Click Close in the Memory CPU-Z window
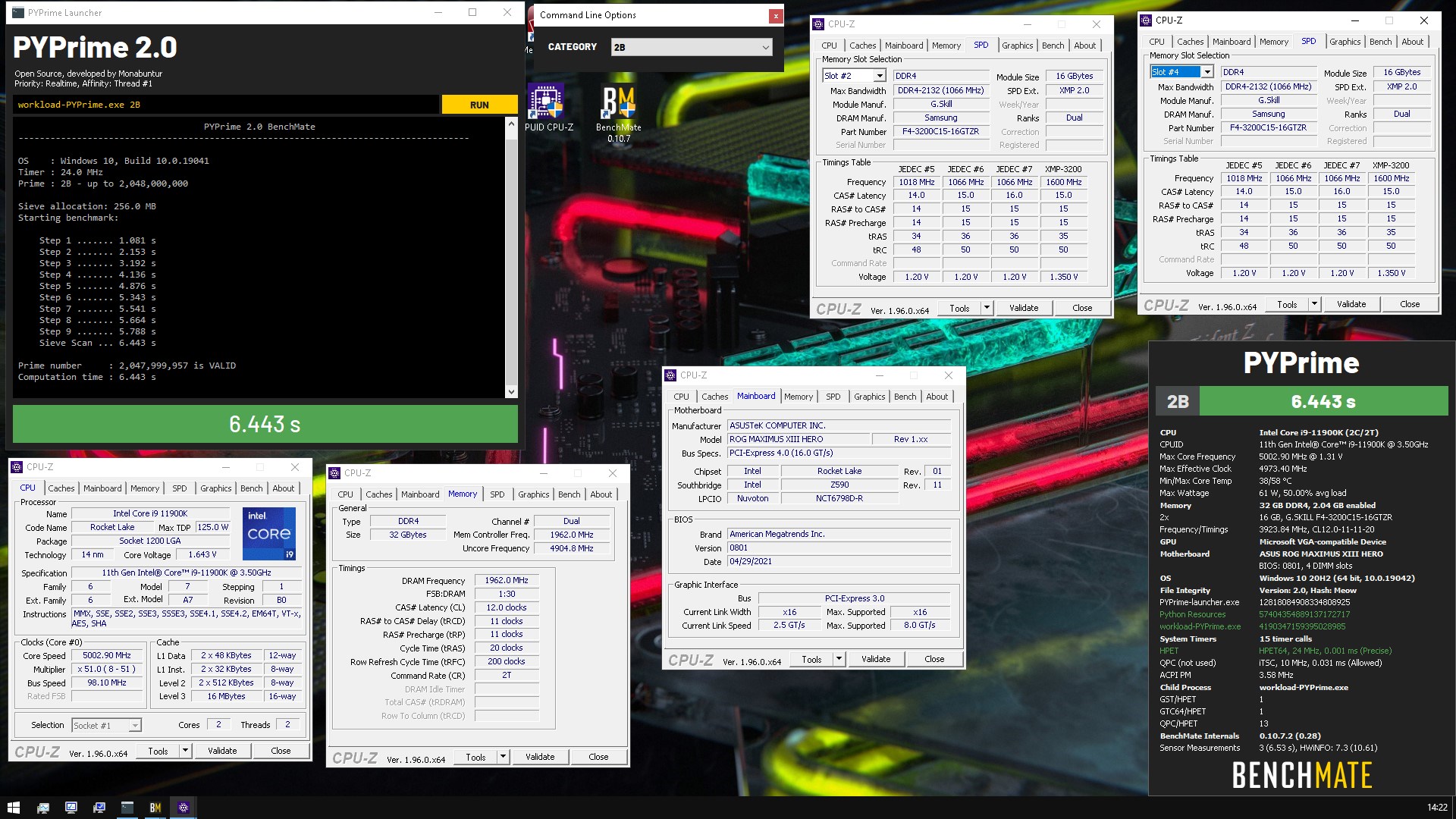Screen dimensions: 1456x819 pos(598,757)
